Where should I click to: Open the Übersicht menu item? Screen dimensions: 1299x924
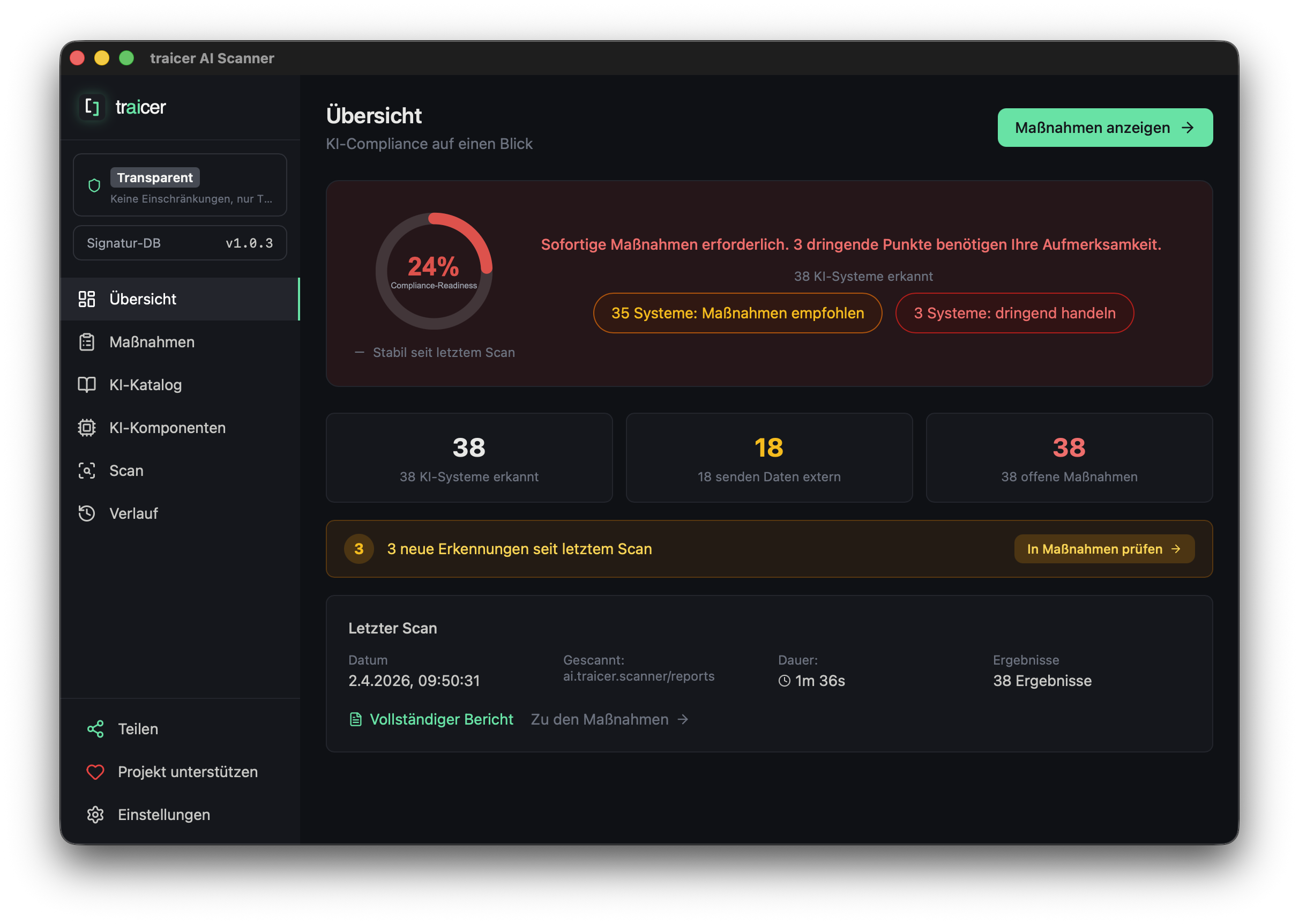tap(180, 299)
